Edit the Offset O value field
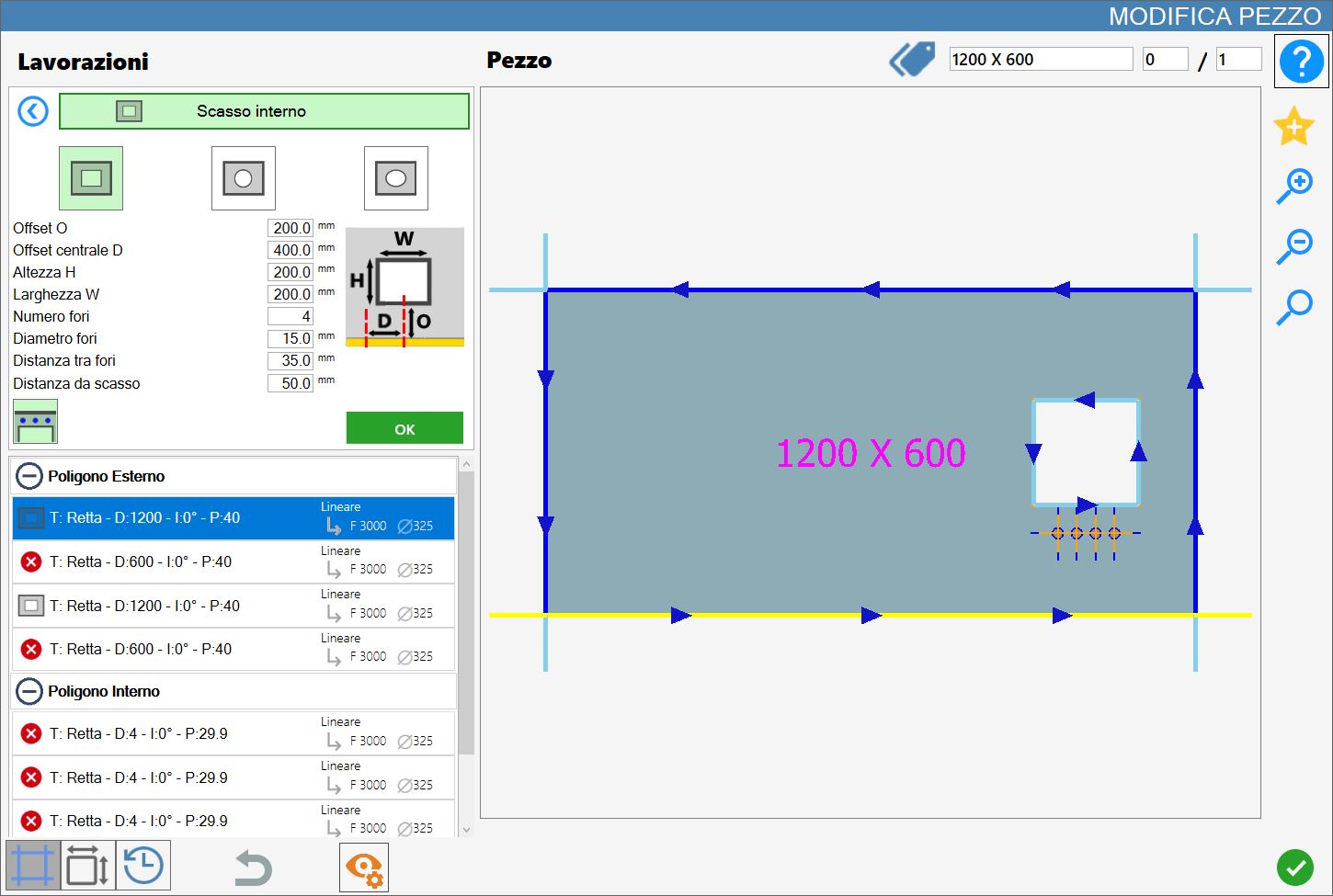Image resolution: width=1333 pixels, height=896 pixels. pyautogui.click(x=291, y=228)
